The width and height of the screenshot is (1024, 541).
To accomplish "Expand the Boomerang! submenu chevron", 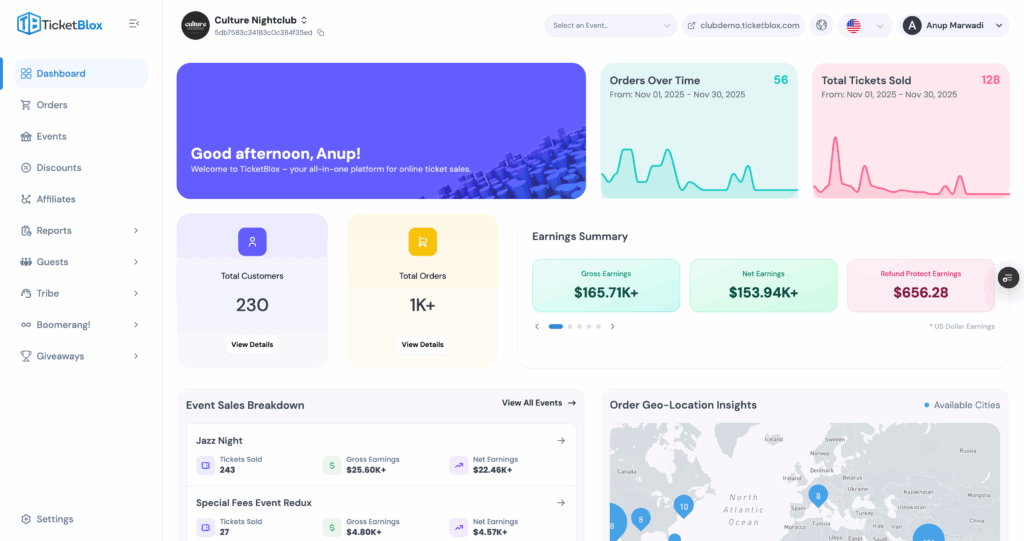I will tap(136, 324).
